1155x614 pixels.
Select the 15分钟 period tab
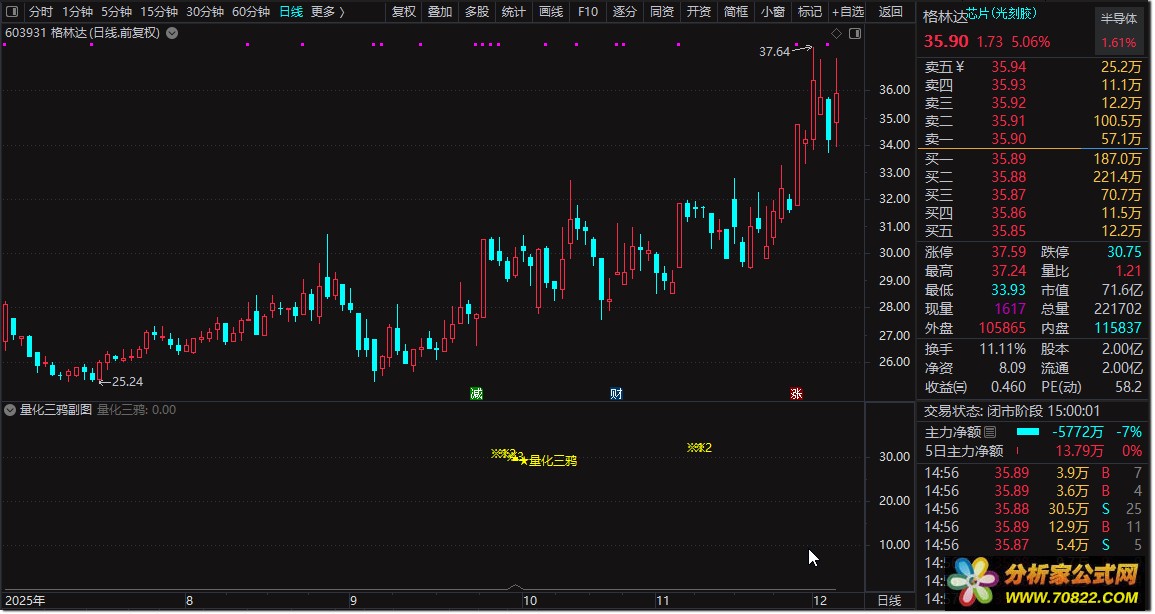pyautogui.click(x=159, y=12)
